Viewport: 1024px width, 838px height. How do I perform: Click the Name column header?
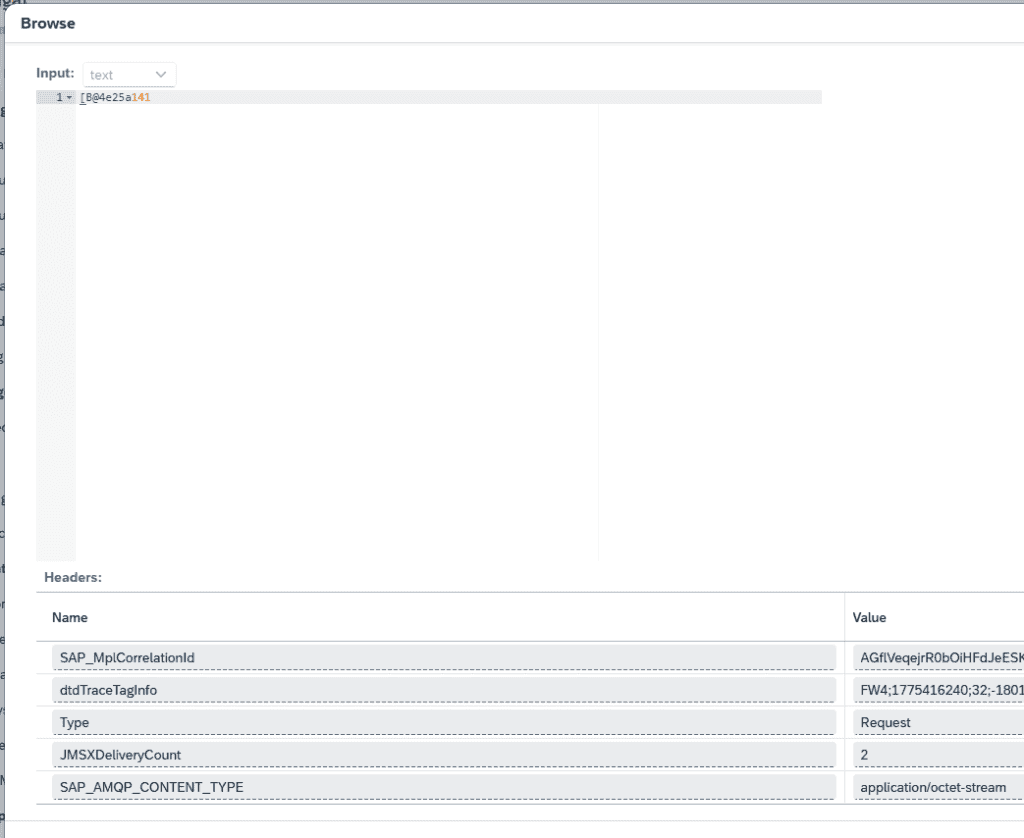click(70, 617)
